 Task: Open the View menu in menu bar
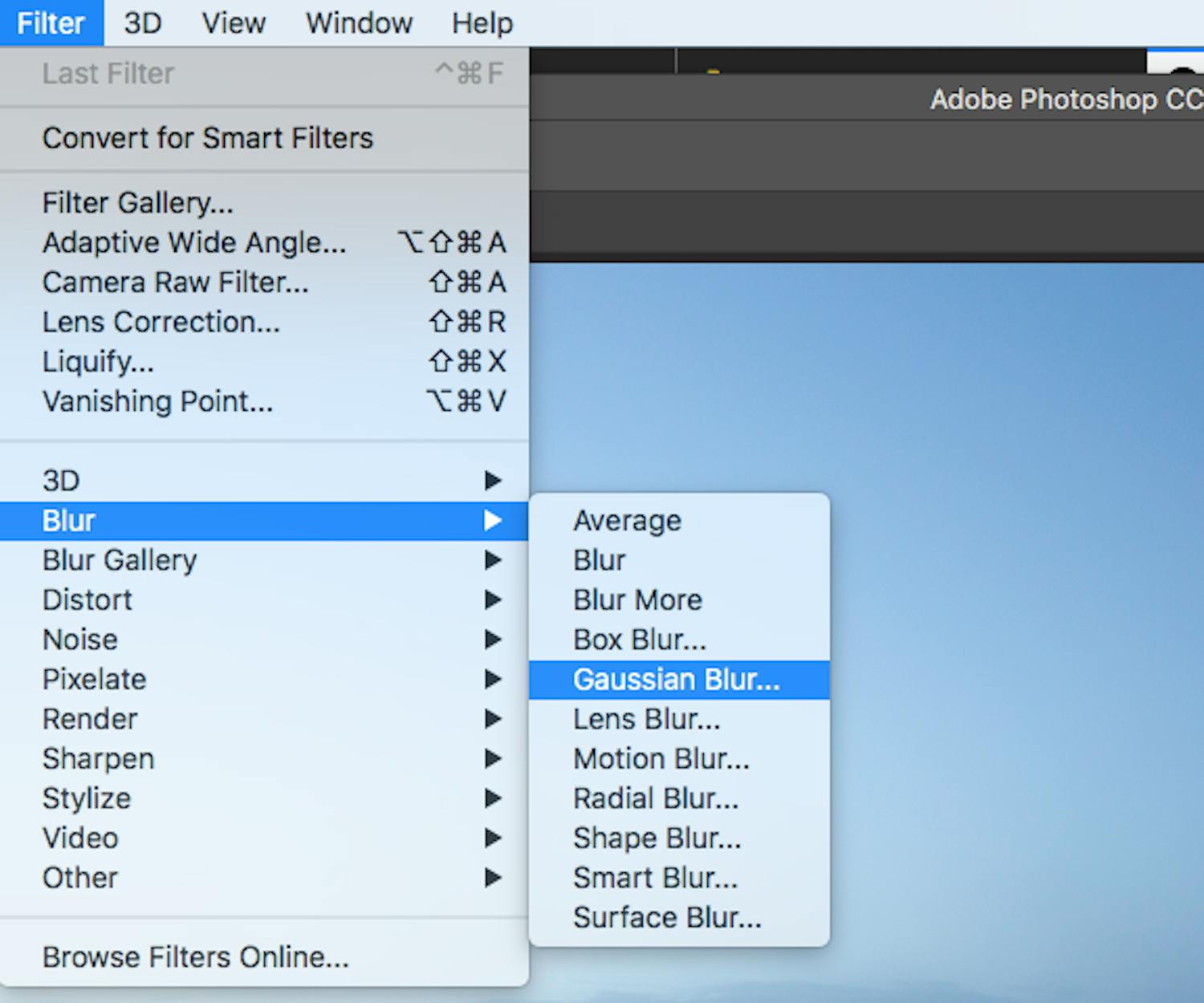[x=233, y=23]
